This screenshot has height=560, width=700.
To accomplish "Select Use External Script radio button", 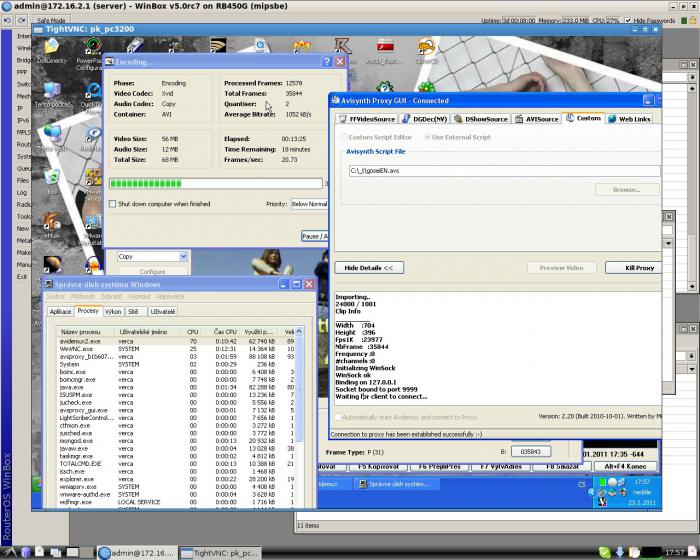I will click(427, 137).
